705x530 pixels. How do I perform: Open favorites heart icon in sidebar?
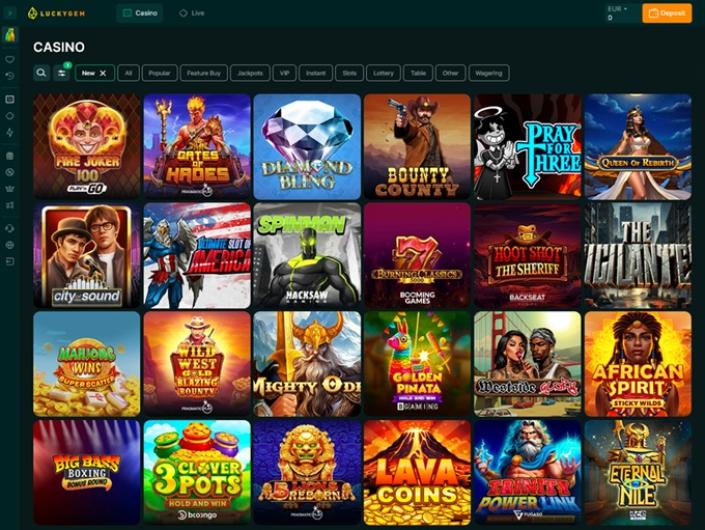coord(10,59)
